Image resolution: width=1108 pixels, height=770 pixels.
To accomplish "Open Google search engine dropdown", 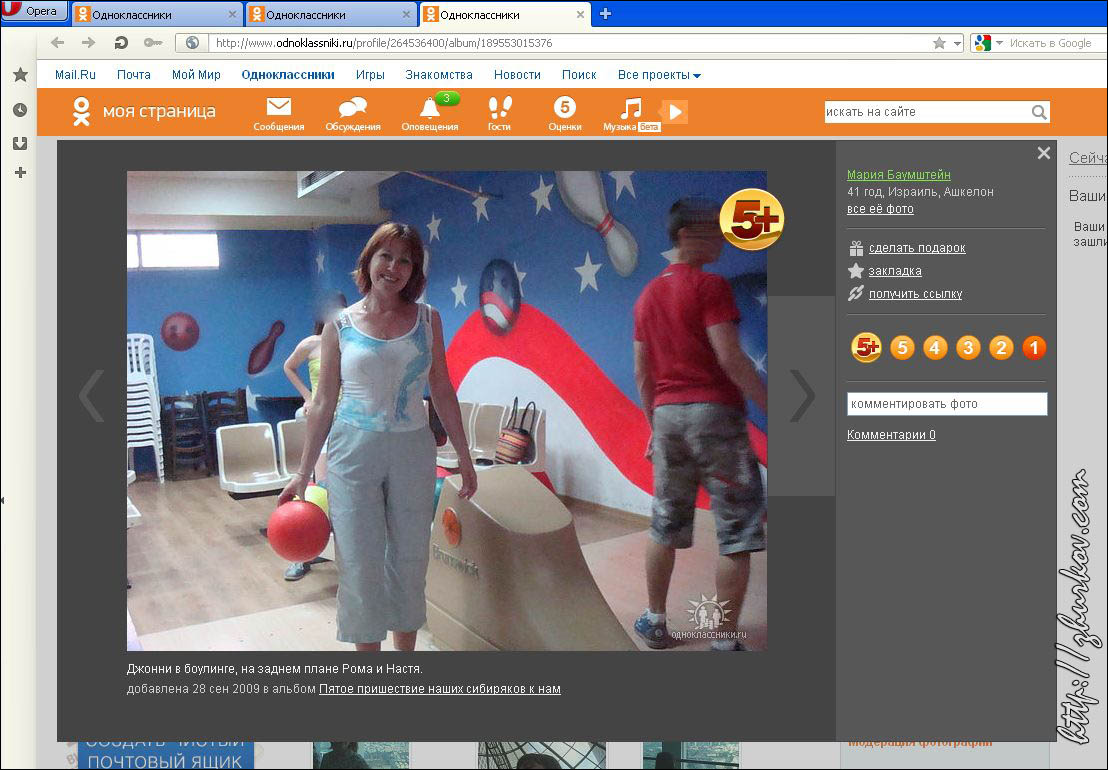I will pos(984,43).
